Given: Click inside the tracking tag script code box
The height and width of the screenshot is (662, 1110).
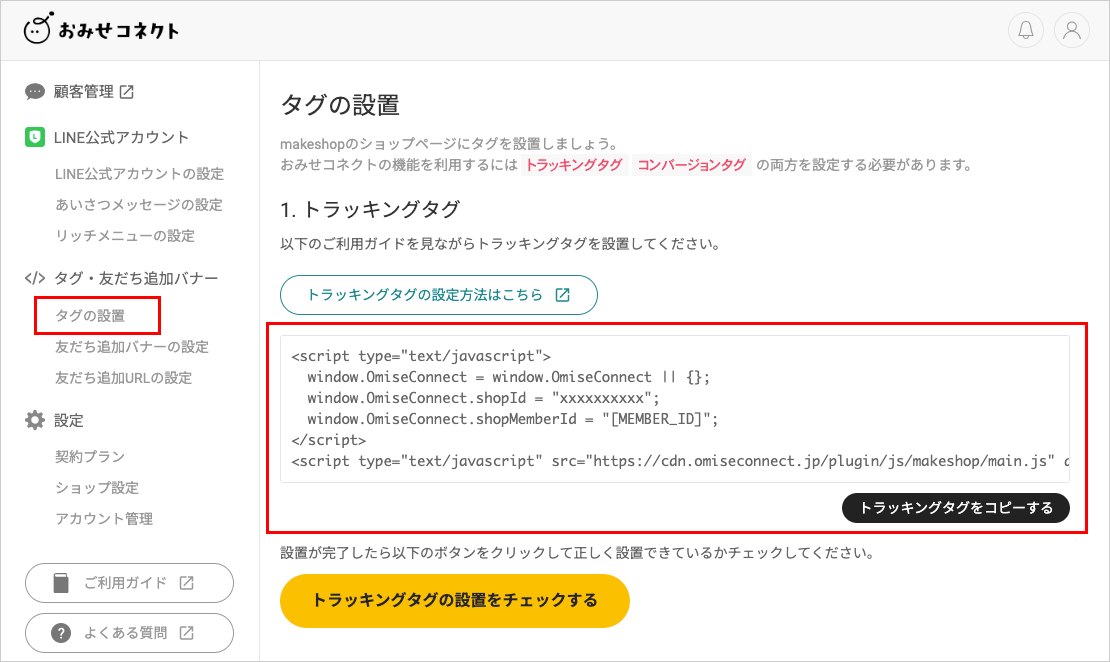Looking at the screenshot, I should point(675,409).
